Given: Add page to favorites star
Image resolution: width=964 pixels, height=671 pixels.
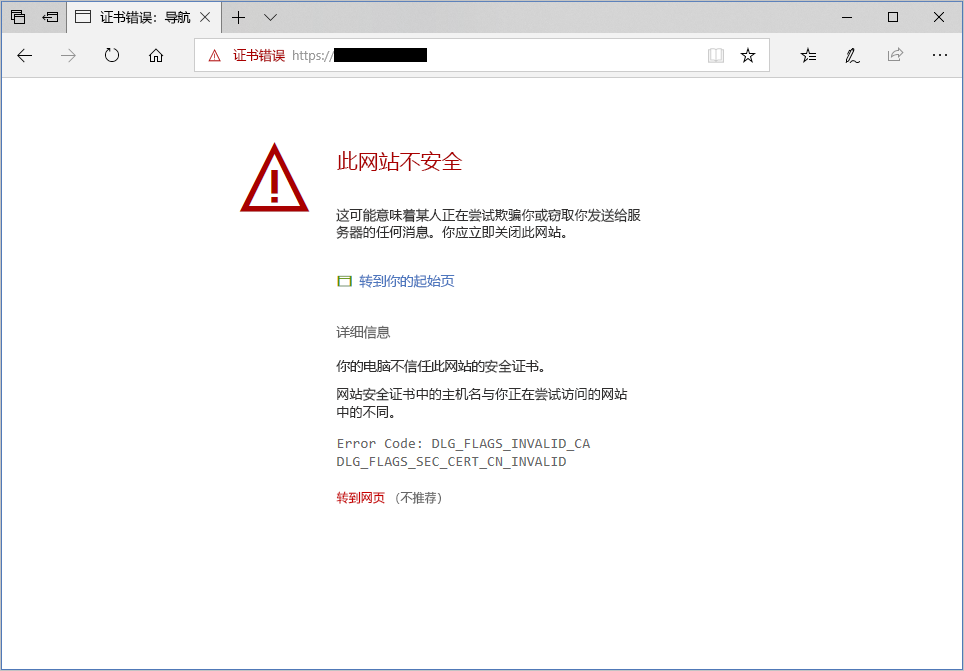Looking at the screenshot, I should [x=748, y=56].
